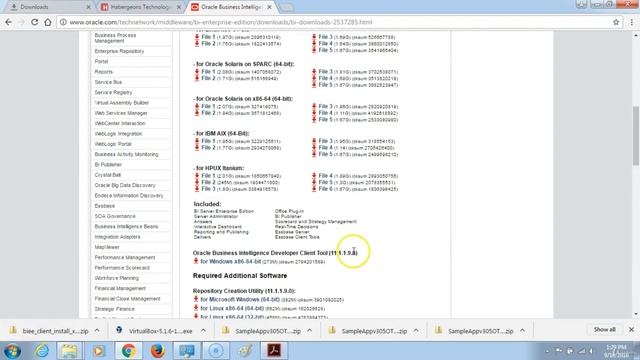Open Crystal Ball sidebar link
This screenshot has height=360, width=640.
pos(108,175)
